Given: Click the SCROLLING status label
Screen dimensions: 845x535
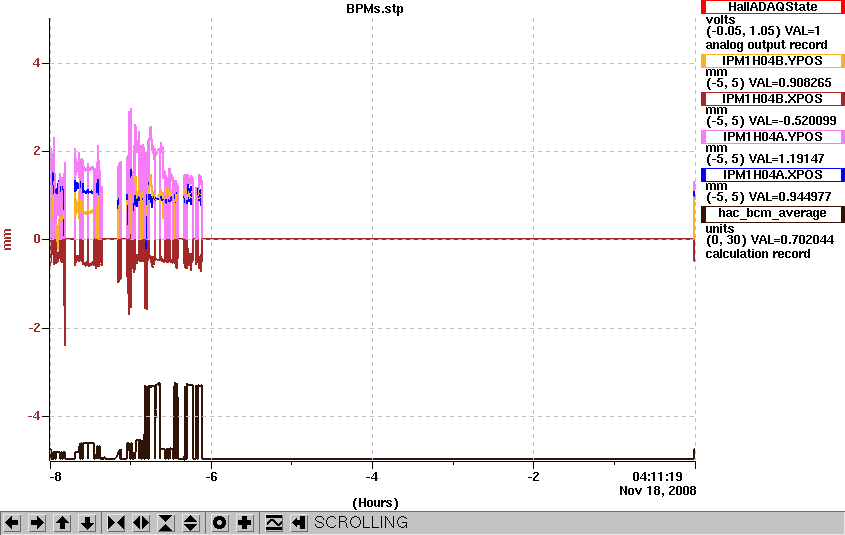Looking at the screenshot, I should [x=361, y=523].
